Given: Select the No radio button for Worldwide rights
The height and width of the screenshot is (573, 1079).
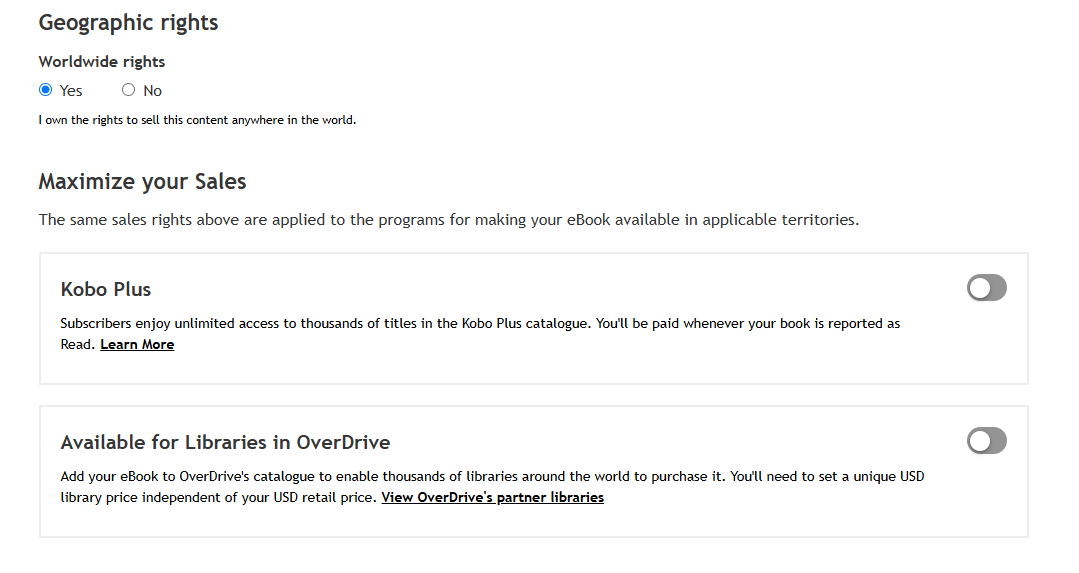Looking at the screenshot, I should pyautogui.click(x=128, y=90).
